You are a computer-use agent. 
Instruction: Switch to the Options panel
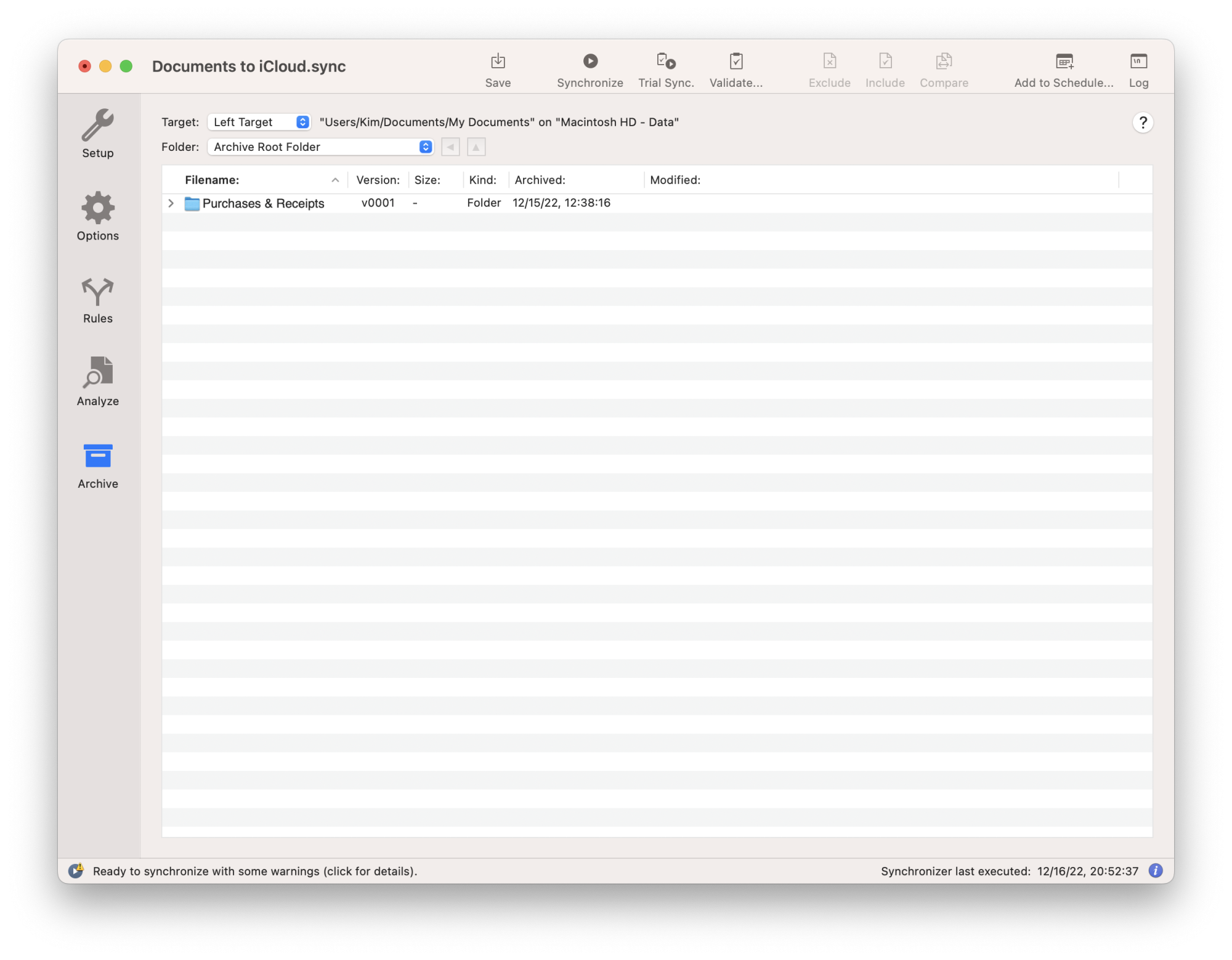point(98,216)
